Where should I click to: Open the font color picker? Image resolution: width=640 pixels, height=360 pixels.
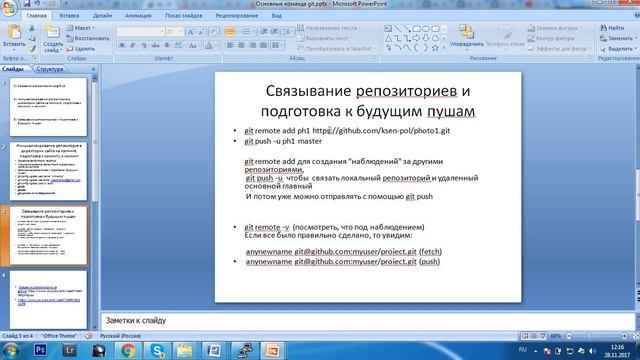pos(209,45)
